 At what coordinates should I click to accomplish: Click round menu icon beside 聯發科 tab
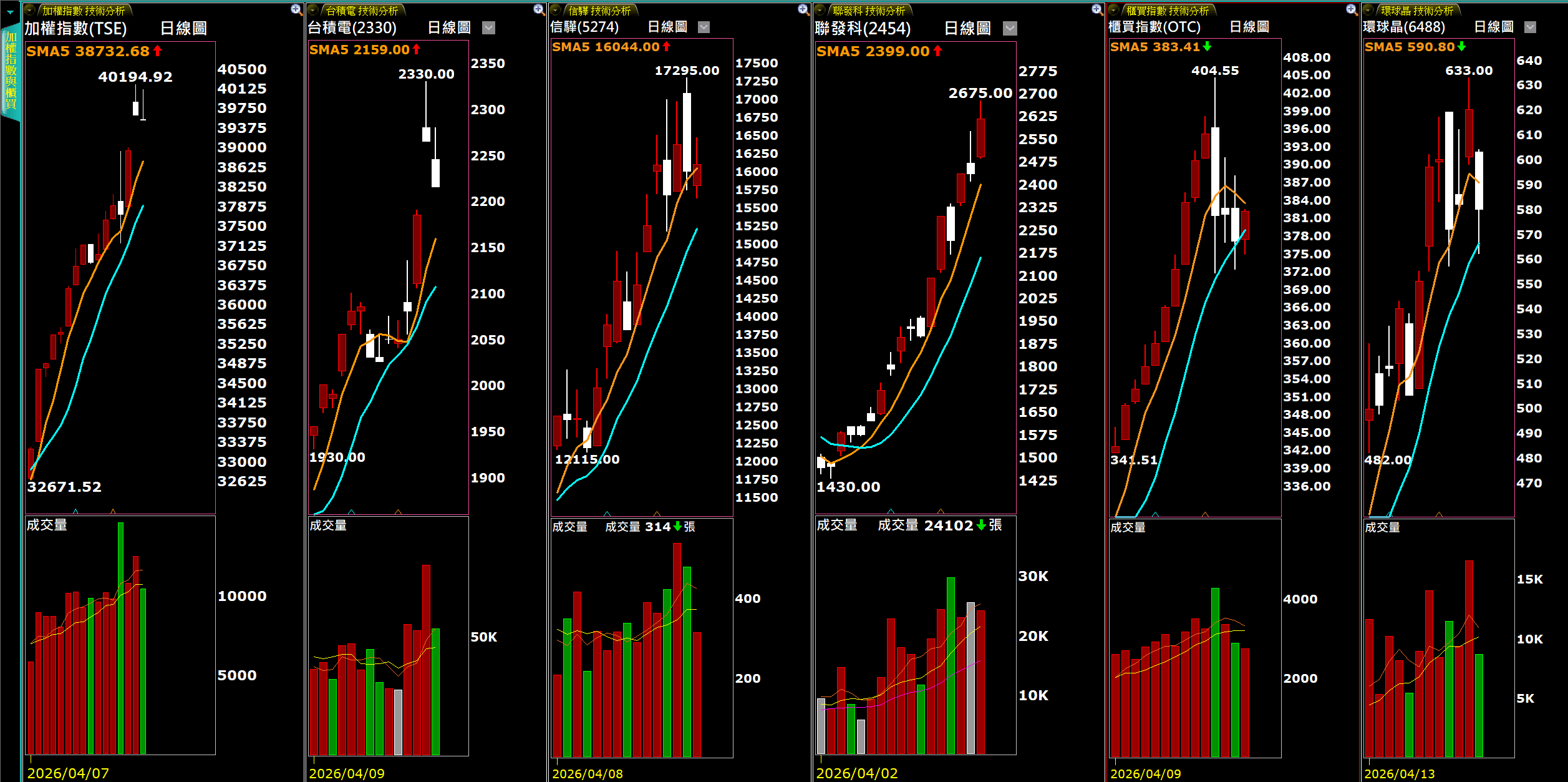pos(821,11)
